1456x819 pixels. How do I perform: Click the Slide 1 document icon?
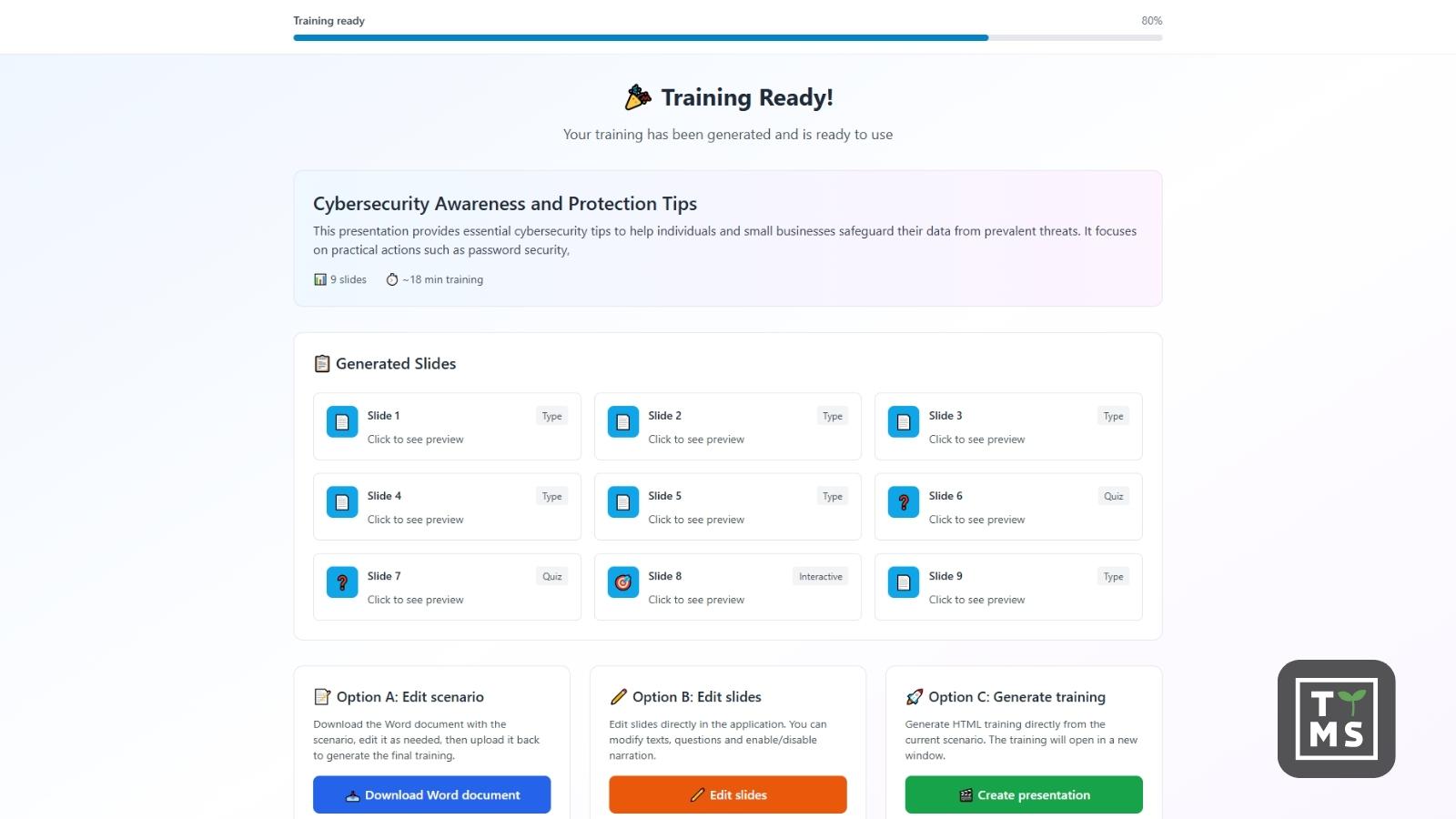pyautogui.click(x=342, y=422)
